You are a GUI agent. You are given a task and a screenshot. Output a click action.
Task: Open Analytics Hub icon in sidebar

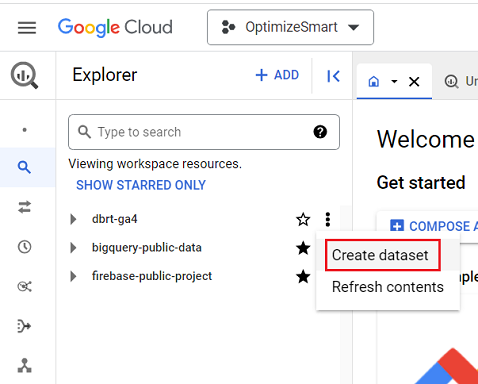[x=24, y=286]
